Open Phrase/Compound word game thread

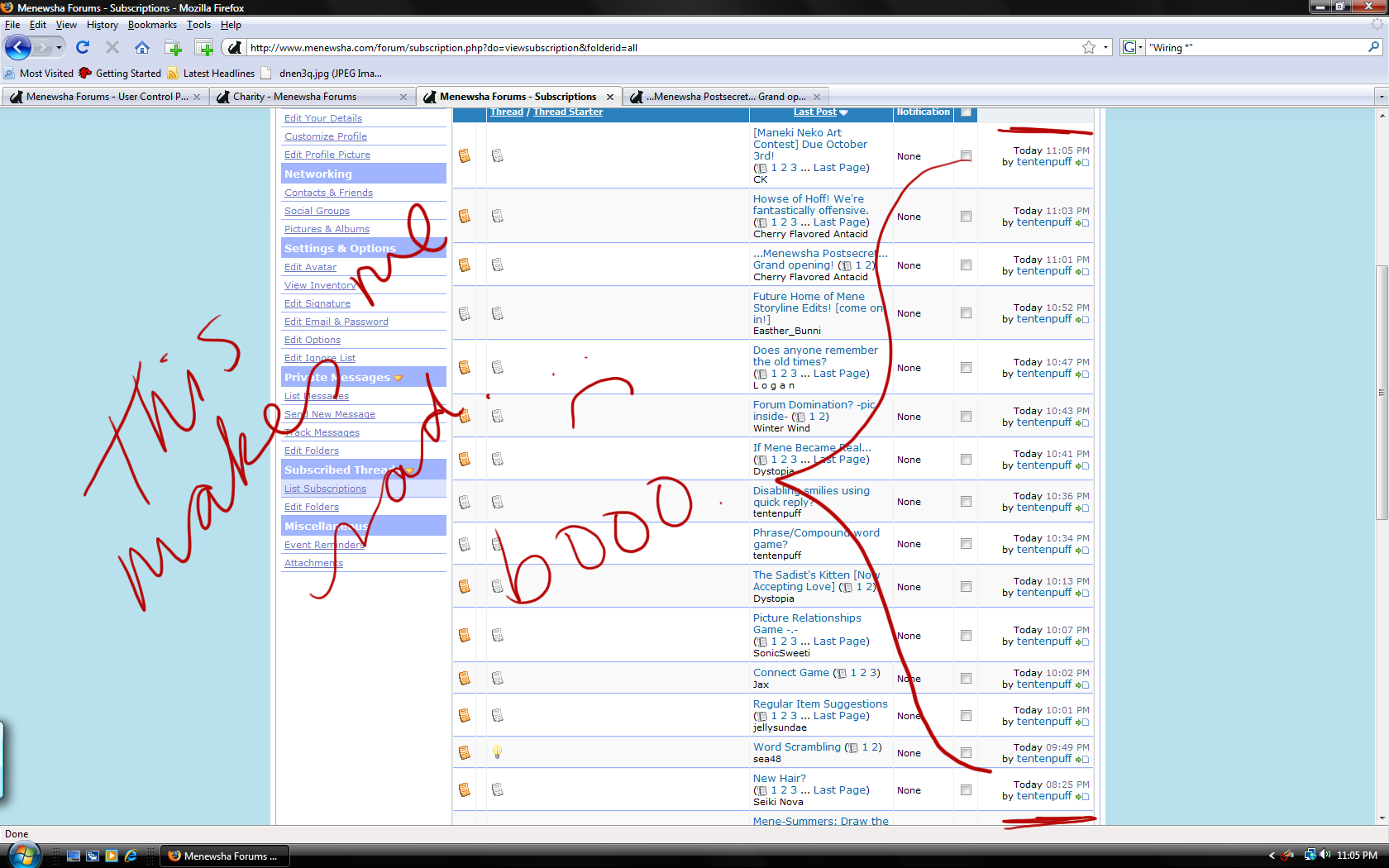point(816,538)
